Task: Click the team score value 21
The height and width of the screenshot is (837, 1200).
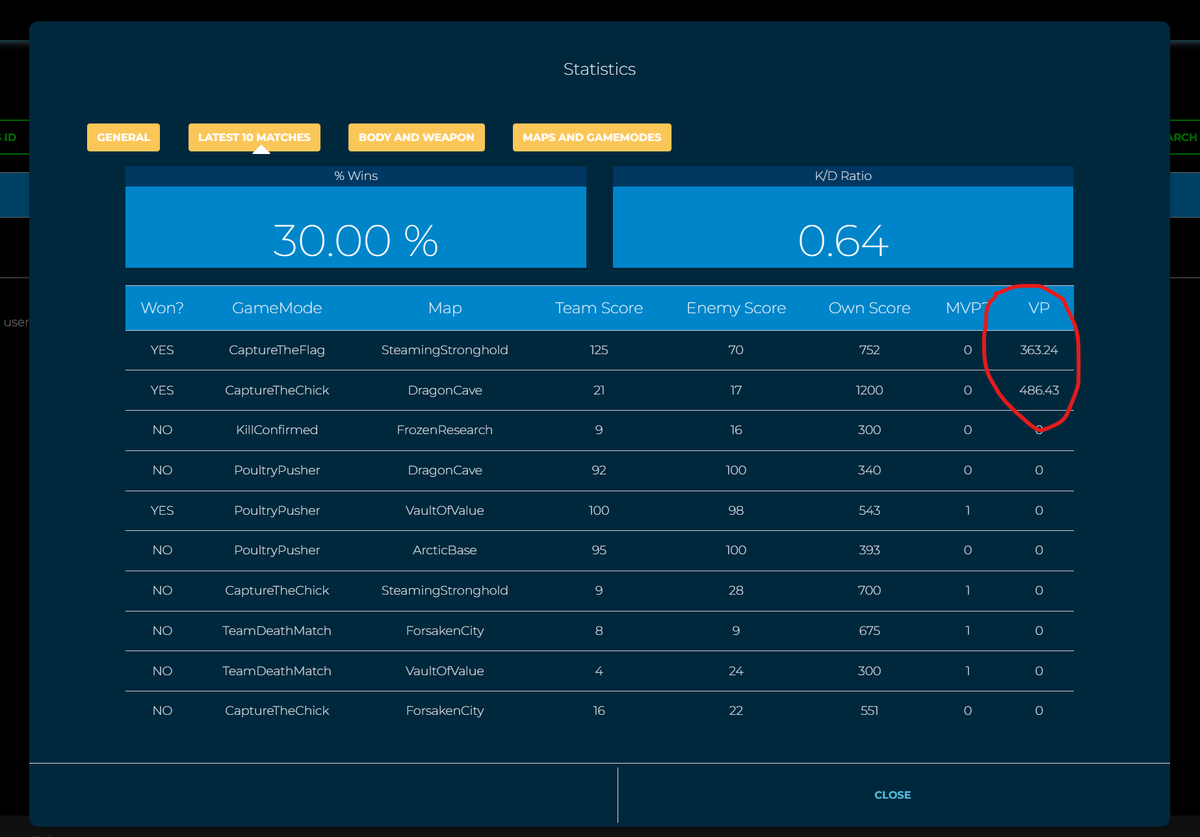Action: 599,390
